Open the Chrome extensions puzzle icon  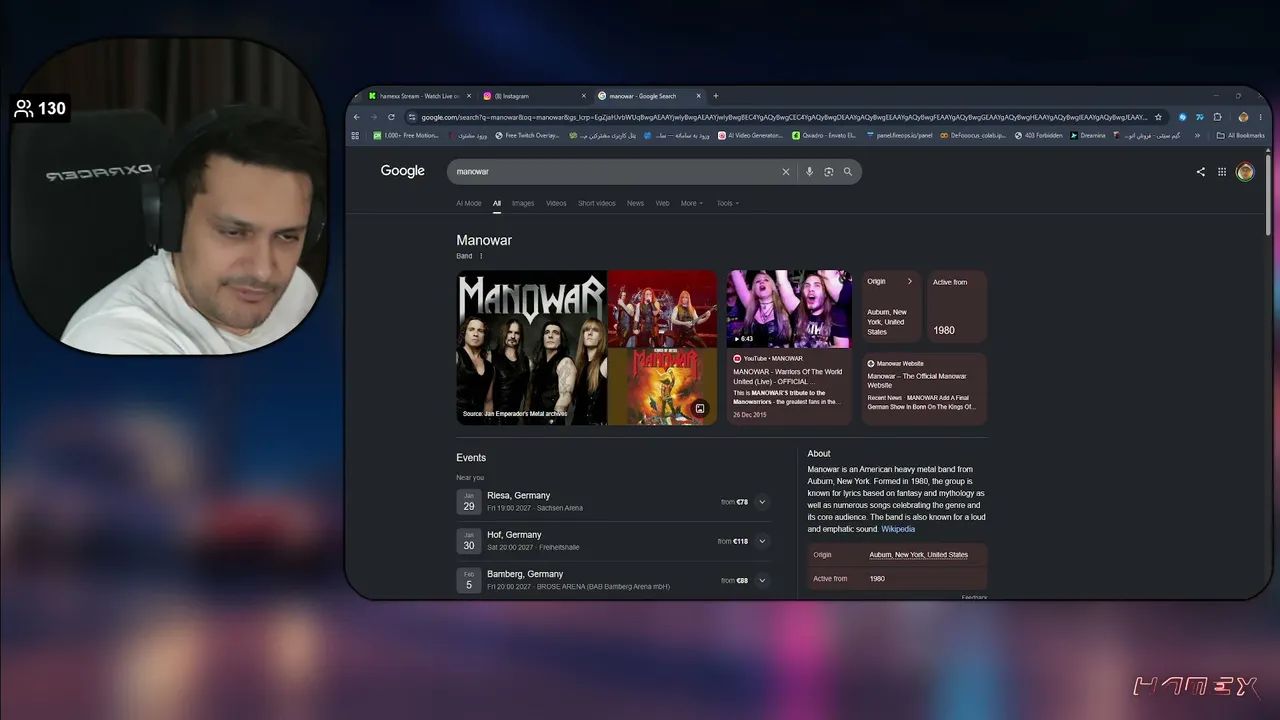[x=1217, y=117]
